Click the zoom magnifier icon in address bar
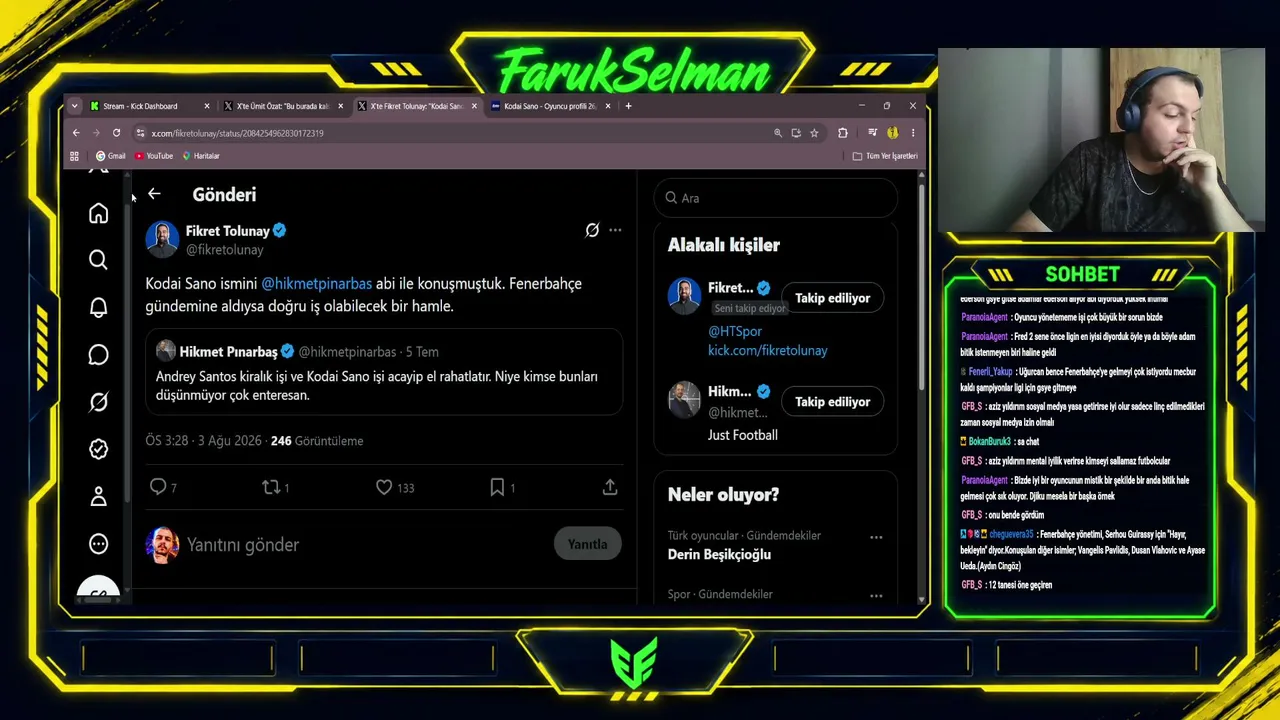The image size is (1280, 720). point(777,133)
